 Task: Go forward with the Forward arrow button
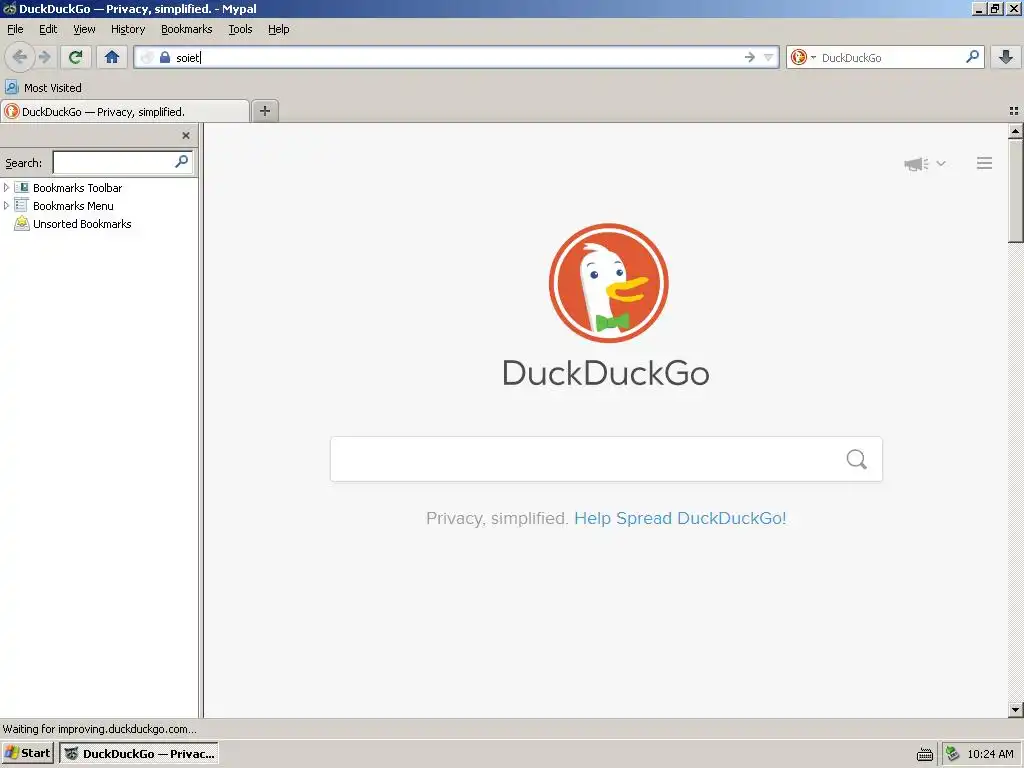pos(44,57)
